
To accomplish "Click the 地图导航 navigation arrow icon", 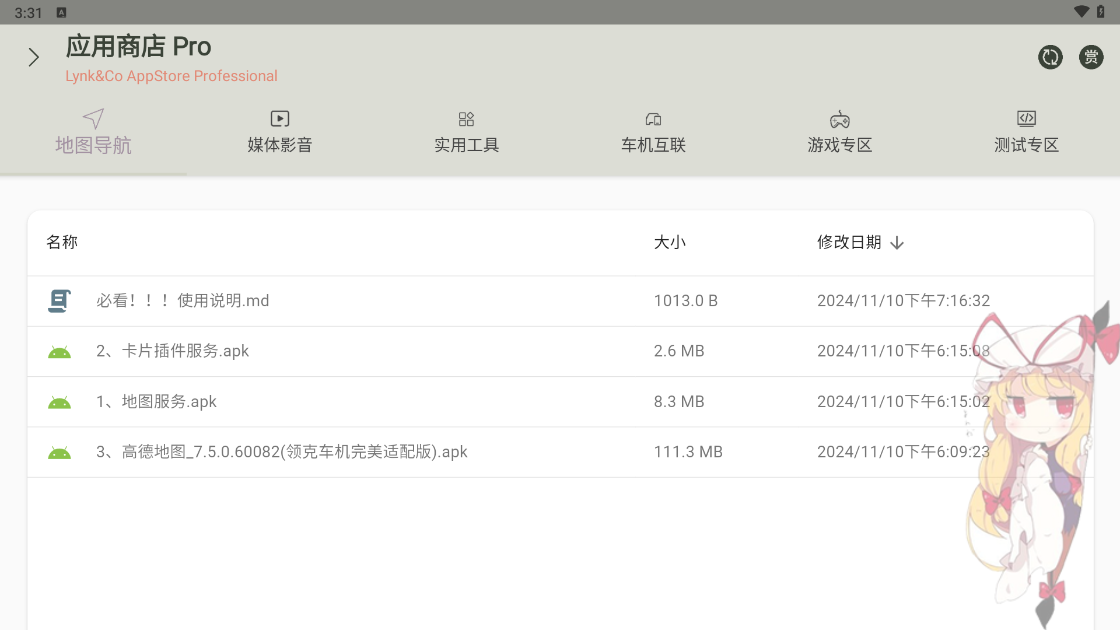I will pos(93,119).
